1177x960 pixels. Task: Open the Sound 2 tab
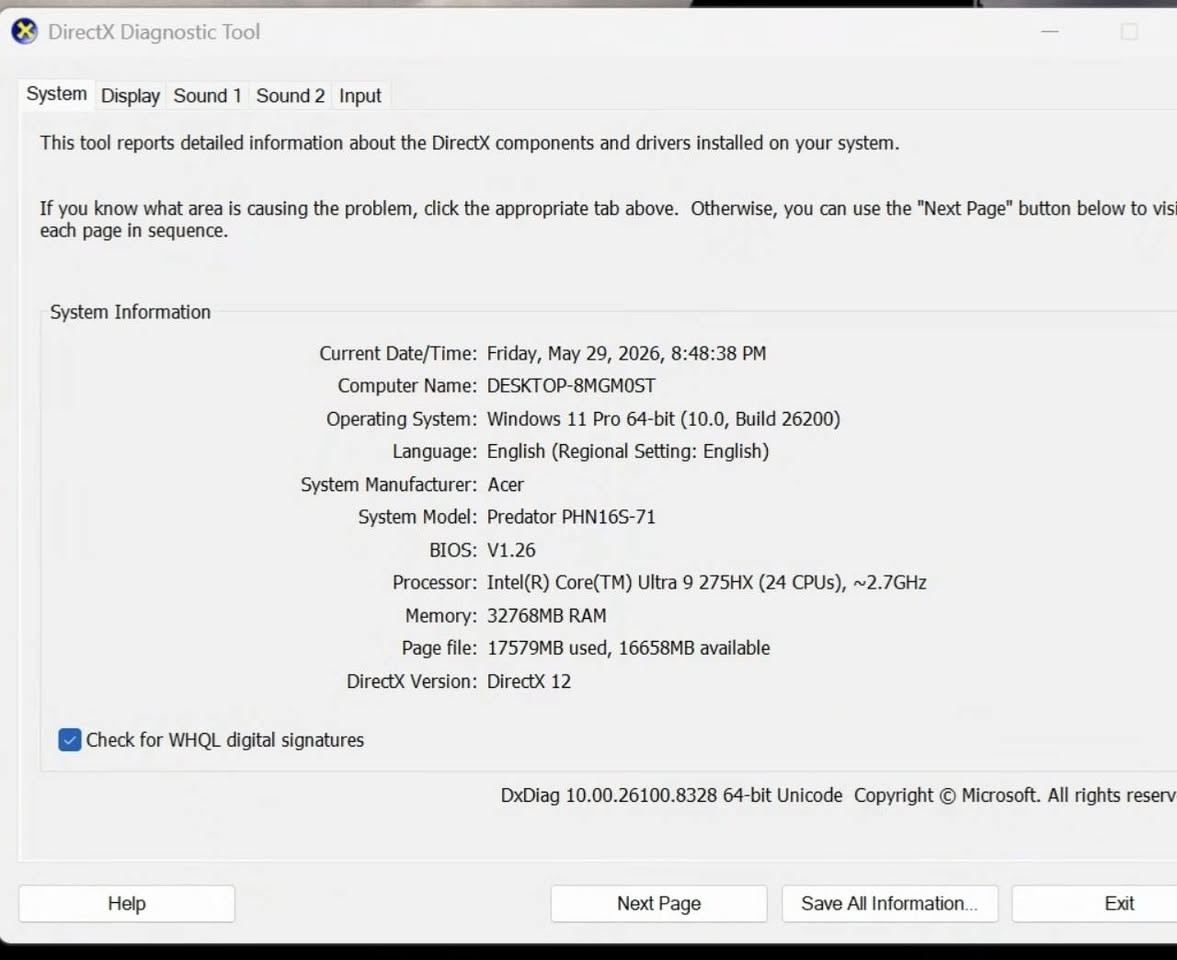point(290,96)
